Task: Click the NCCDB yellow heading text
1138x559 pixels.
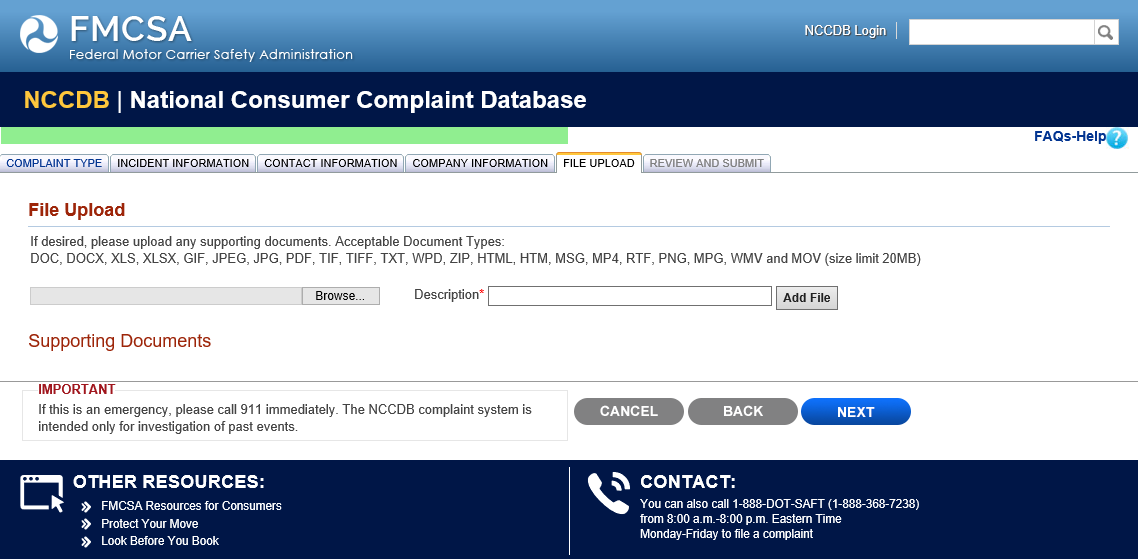Action: (x=67, y=99)
